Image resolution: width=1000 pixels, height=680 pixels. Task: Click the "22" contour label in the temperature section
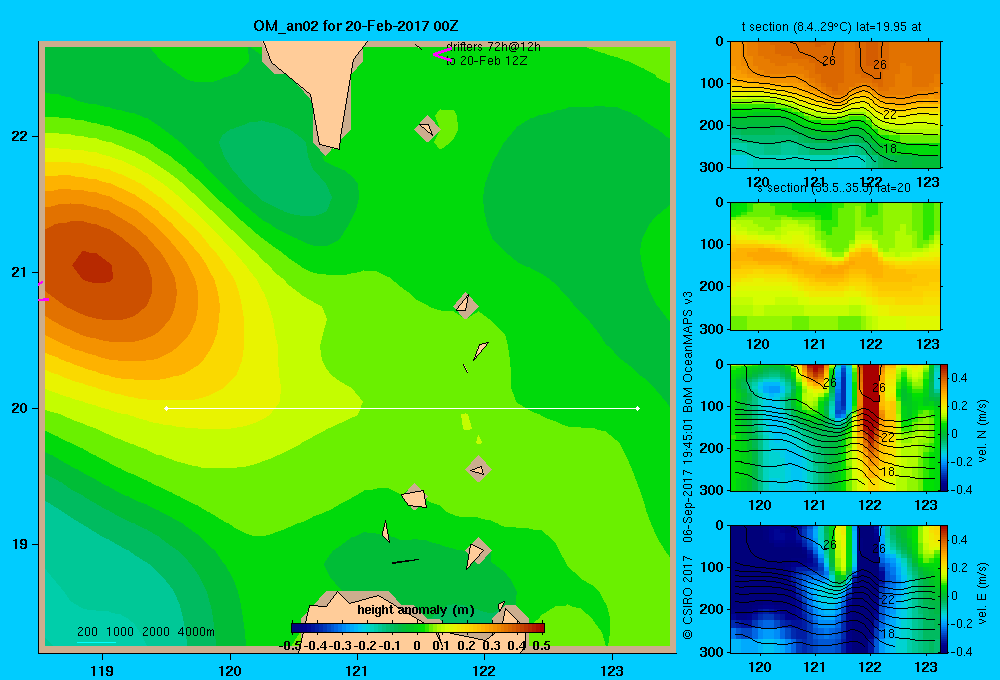click(890, 114)
